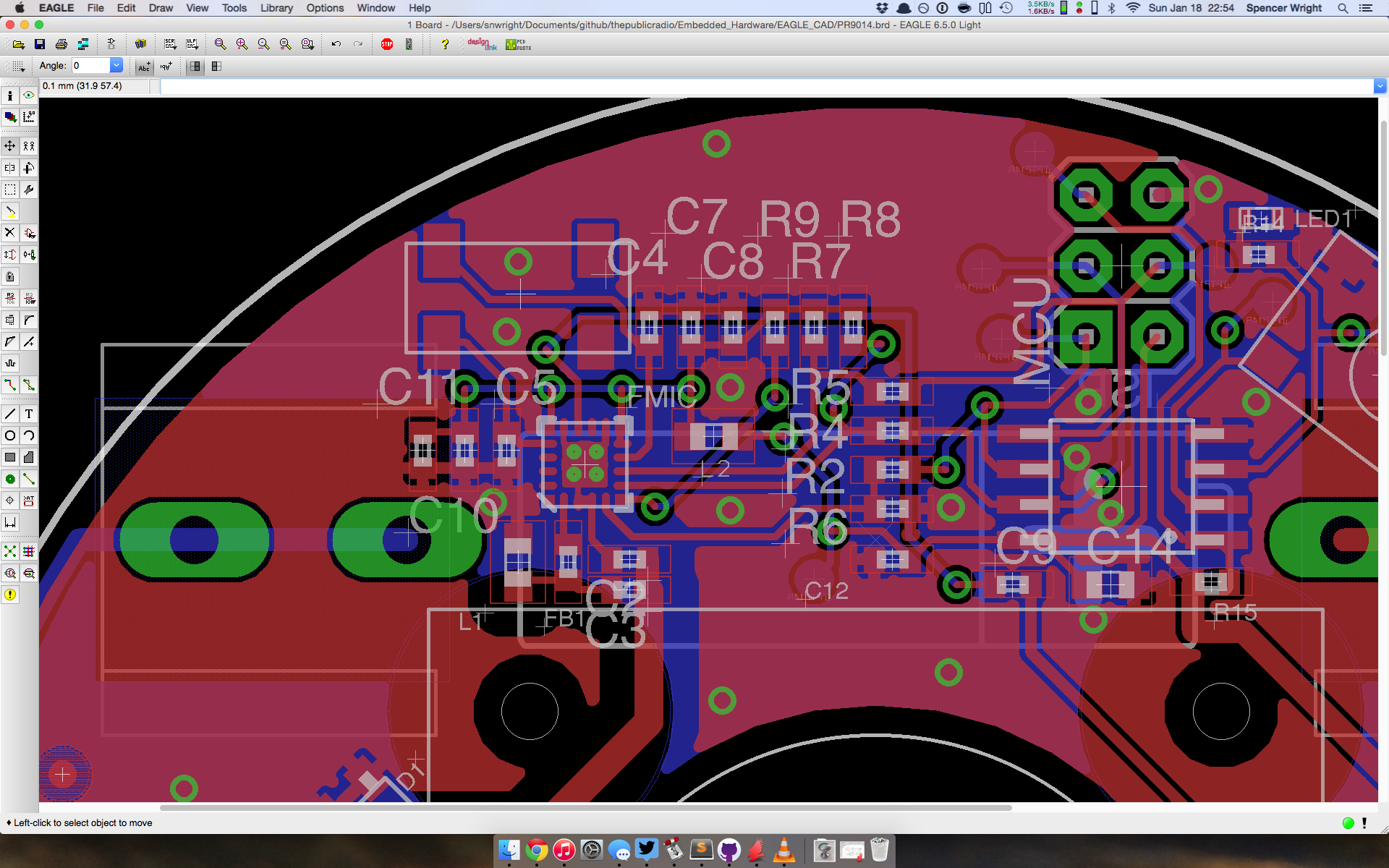This screenshot has height=868, width=1389.
Task: Click the PCB Quote button
Action: coord(518,45)
